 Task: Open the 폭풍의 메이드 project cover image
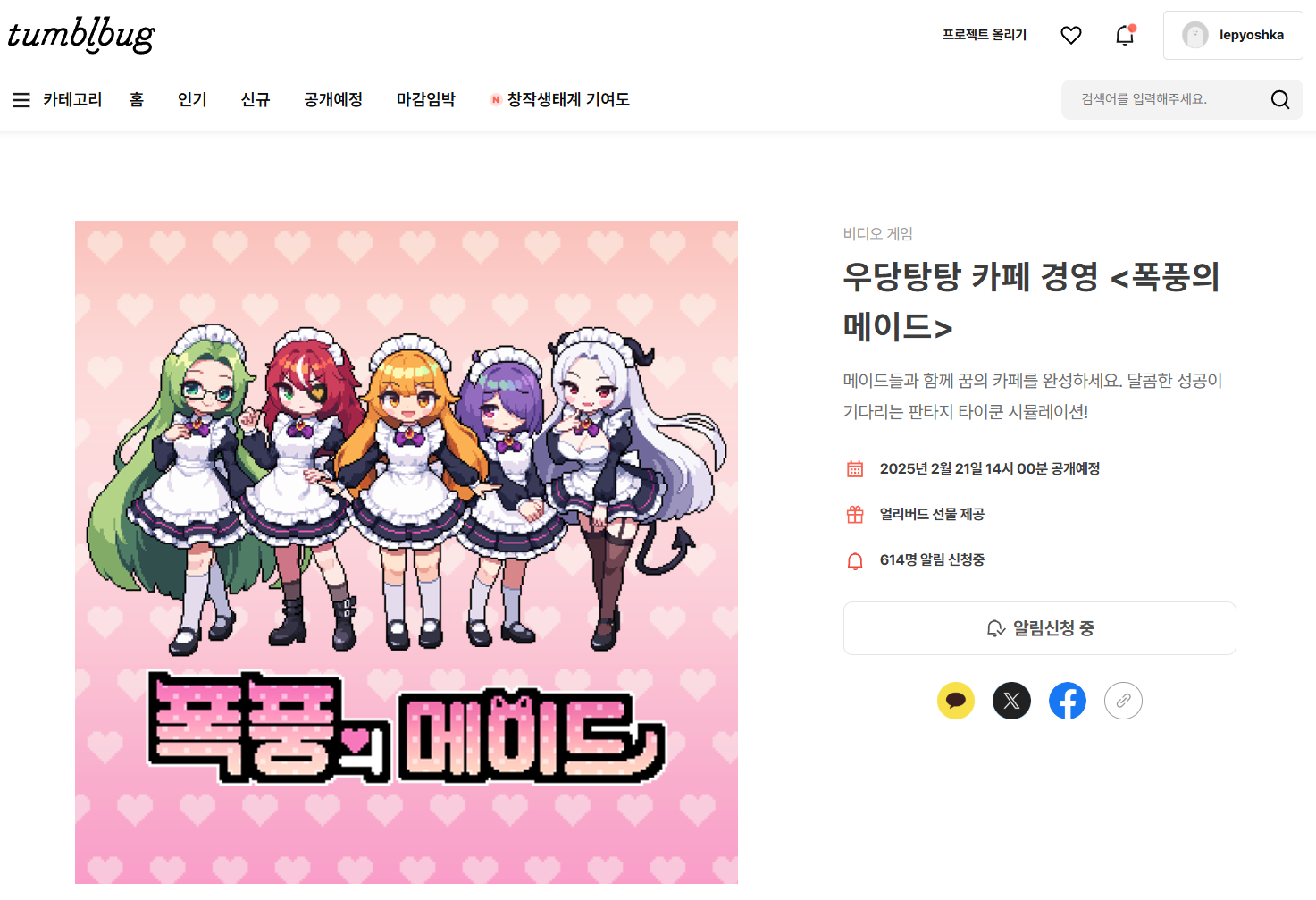click(x=407, y=552)
